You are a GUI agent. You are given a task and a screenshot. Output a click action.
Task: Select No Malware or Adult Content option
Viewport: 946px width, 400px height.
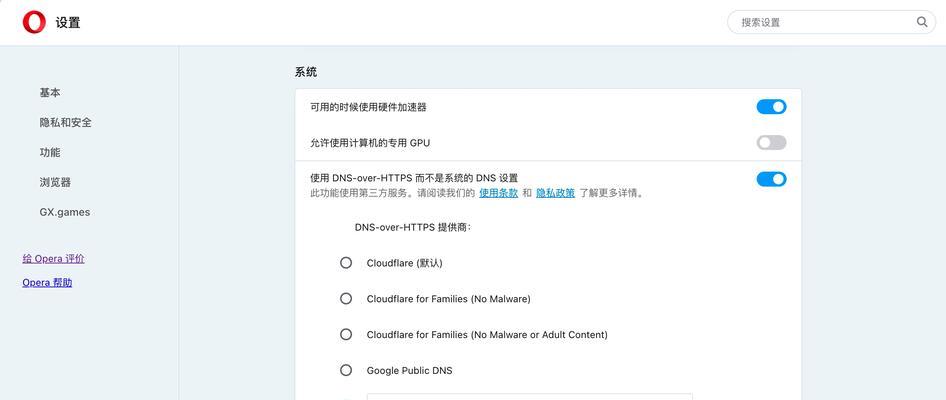pyautogui.click(x=346, y=334)
